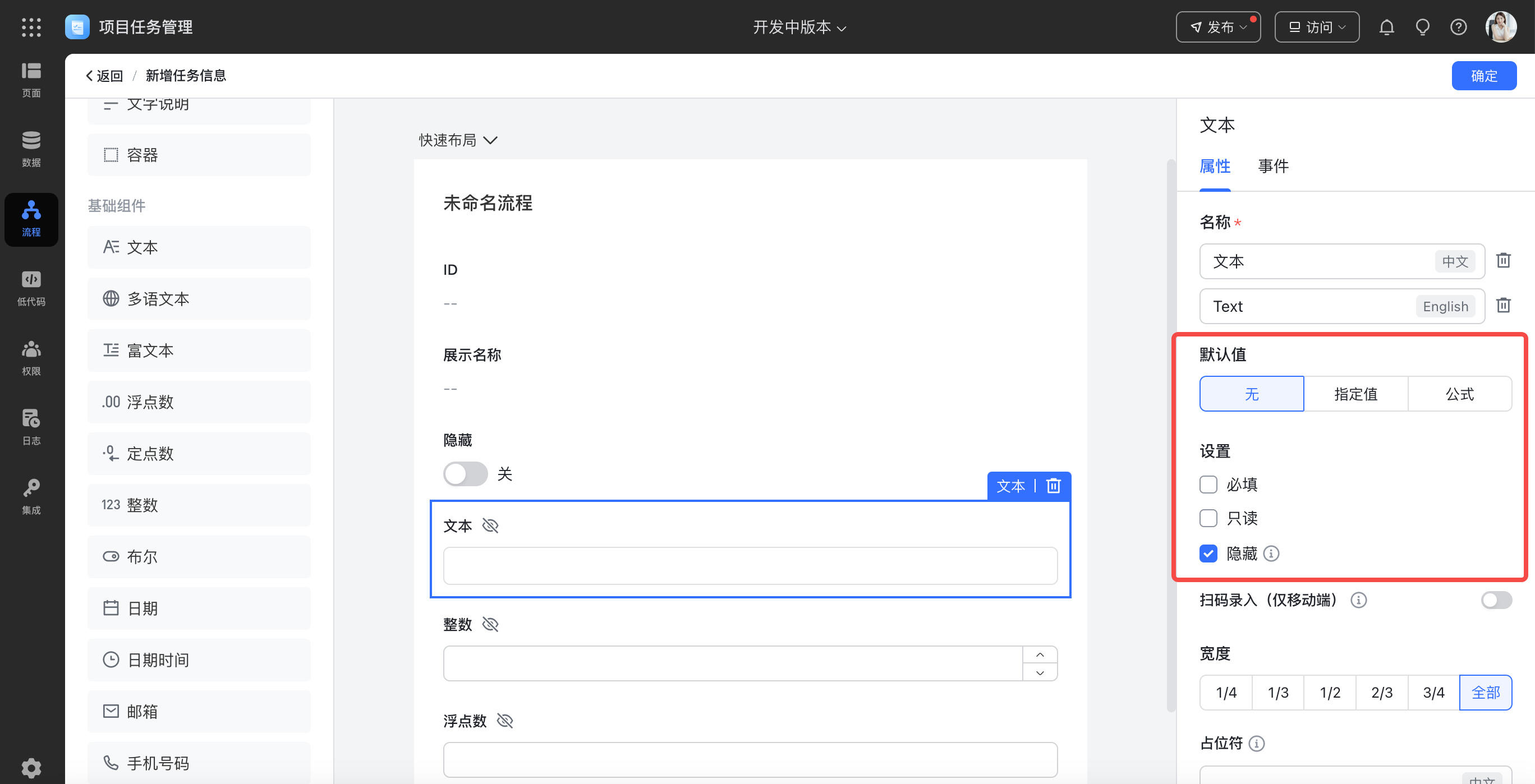Click the 项目任务管理 app logo icon
Screen dimensions: 1535x784
click(77, 27)
